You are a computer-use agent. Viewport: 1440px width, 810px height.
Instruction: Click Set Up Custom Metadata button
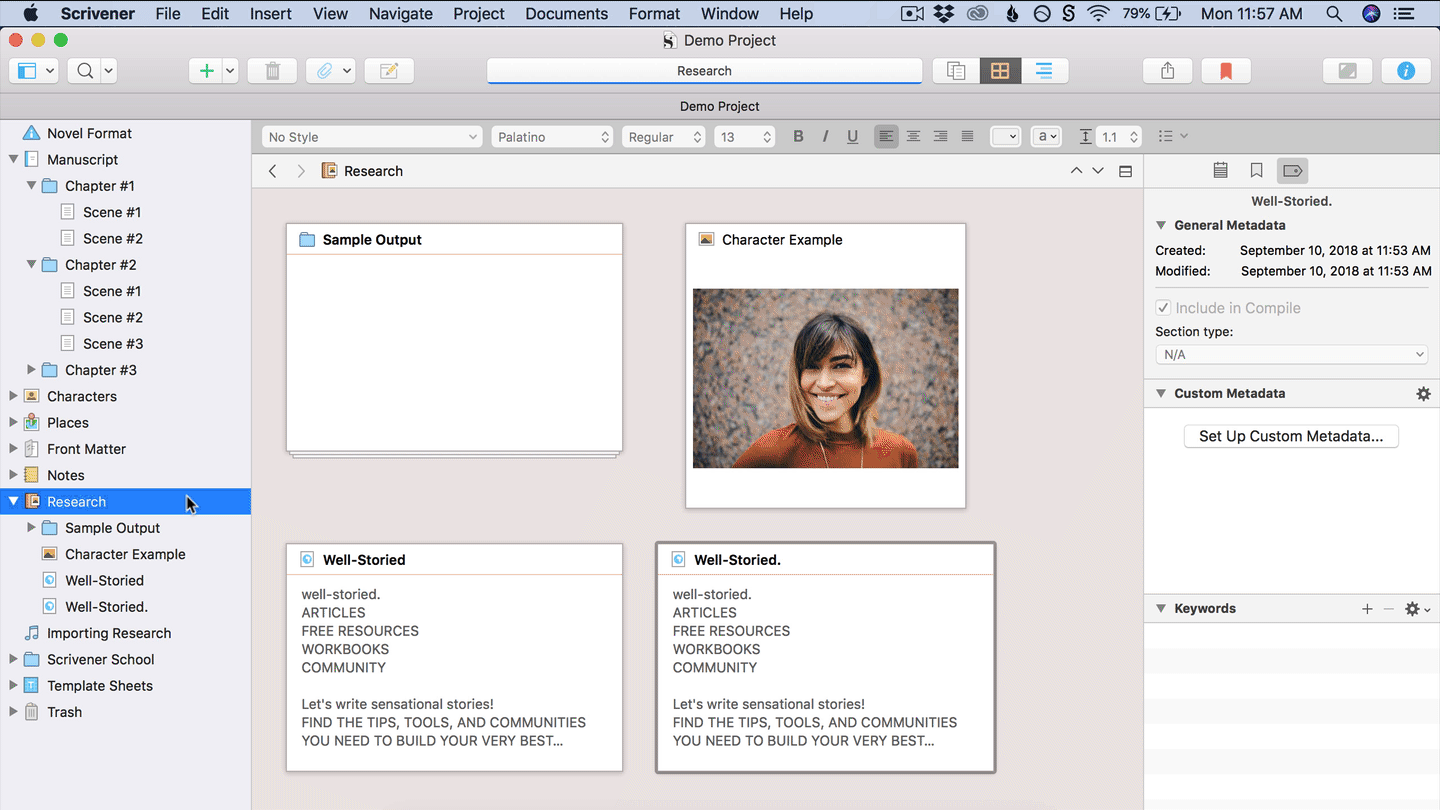(1291, 436)
